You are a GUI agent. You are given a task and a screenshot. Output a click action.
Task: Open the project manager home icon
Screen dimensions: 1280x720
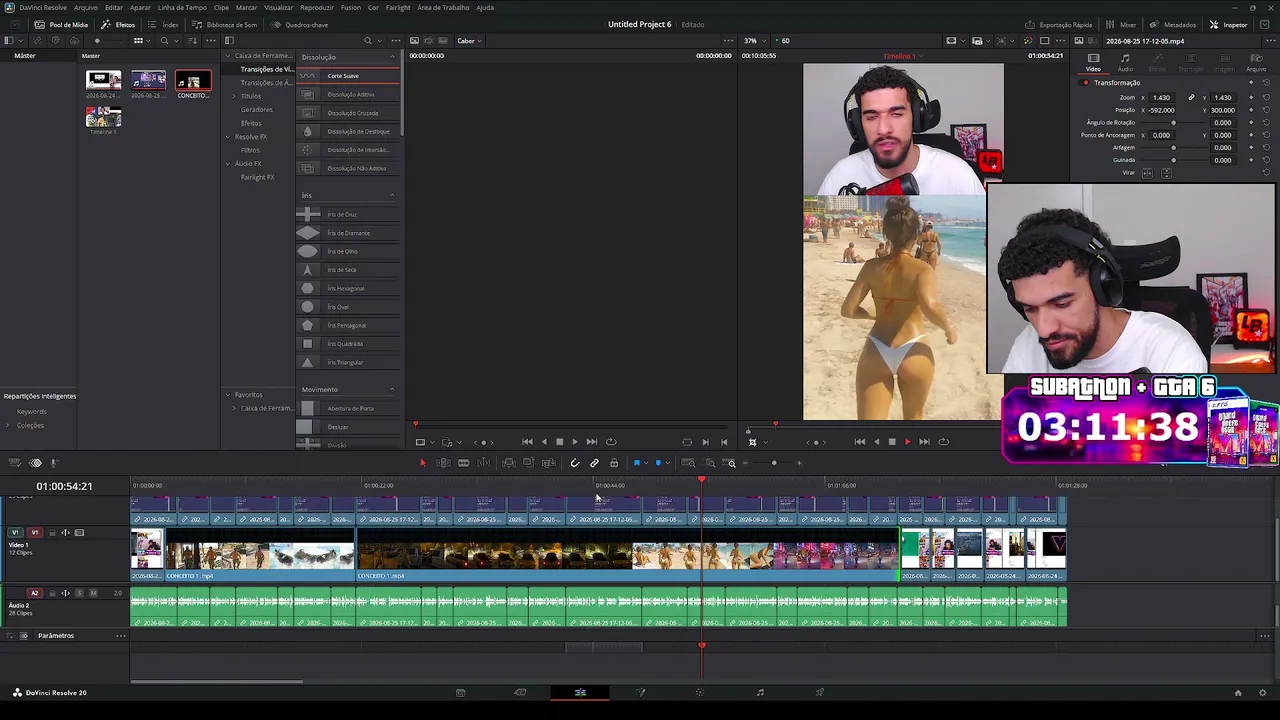click(1237, 692)
